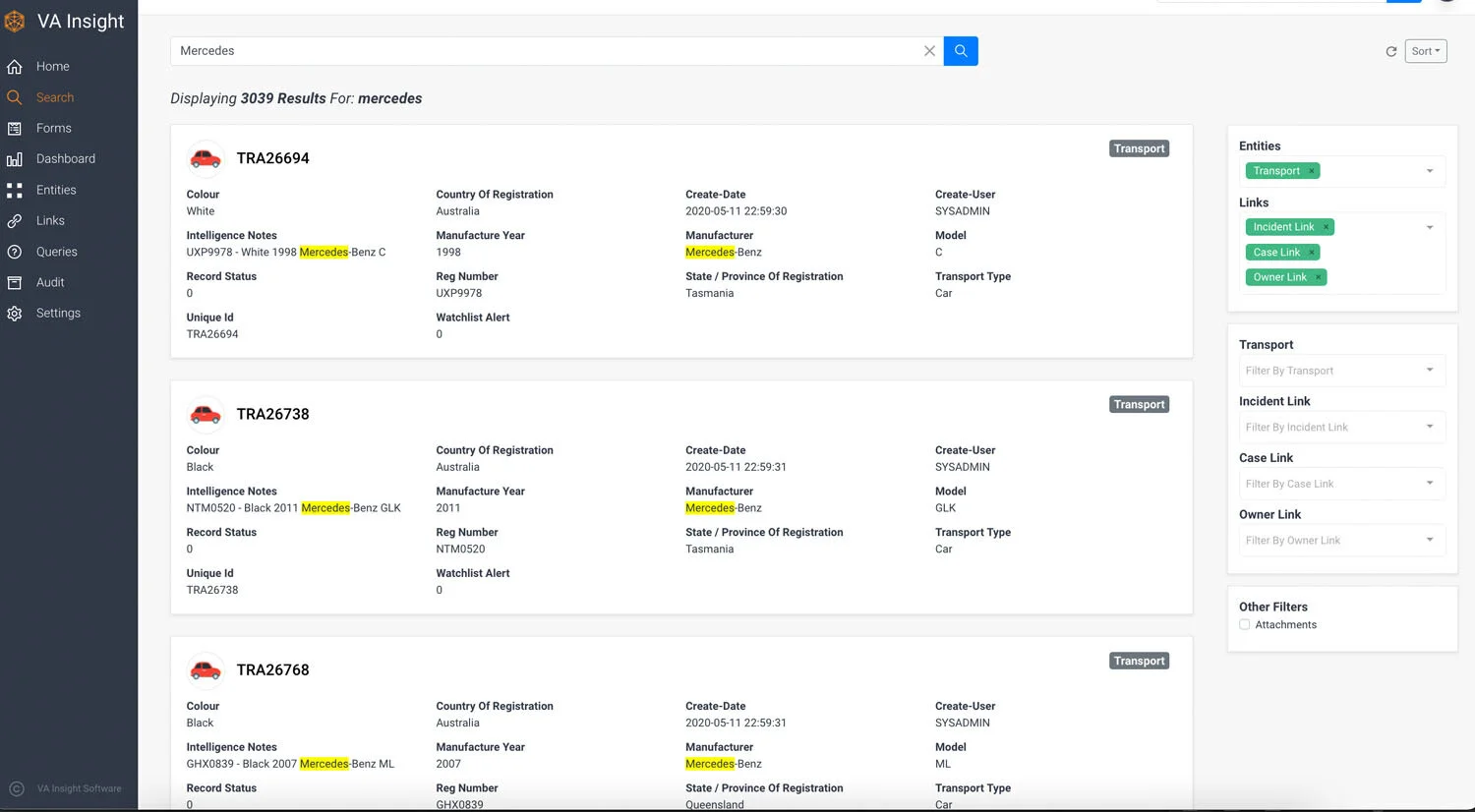
Task: Open Settings in the sidebar
Action: pyautogui.click(x=58, y=313)
